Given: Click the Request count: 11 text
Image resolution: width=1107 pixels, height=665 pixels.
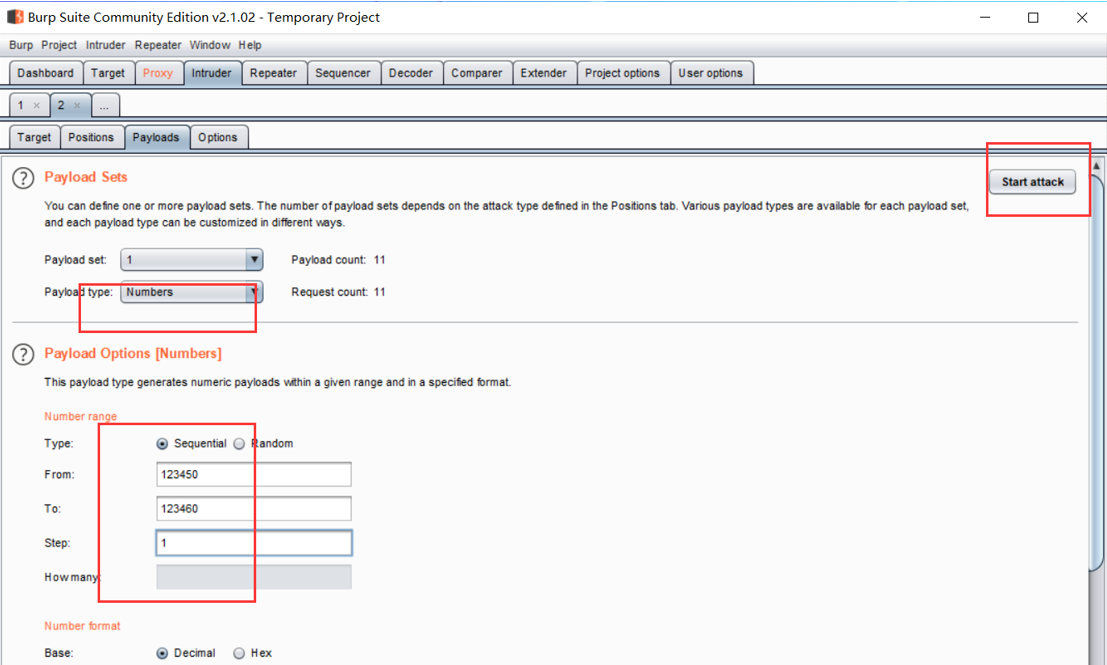Looking at the screenshot, I should click(338, 292).
